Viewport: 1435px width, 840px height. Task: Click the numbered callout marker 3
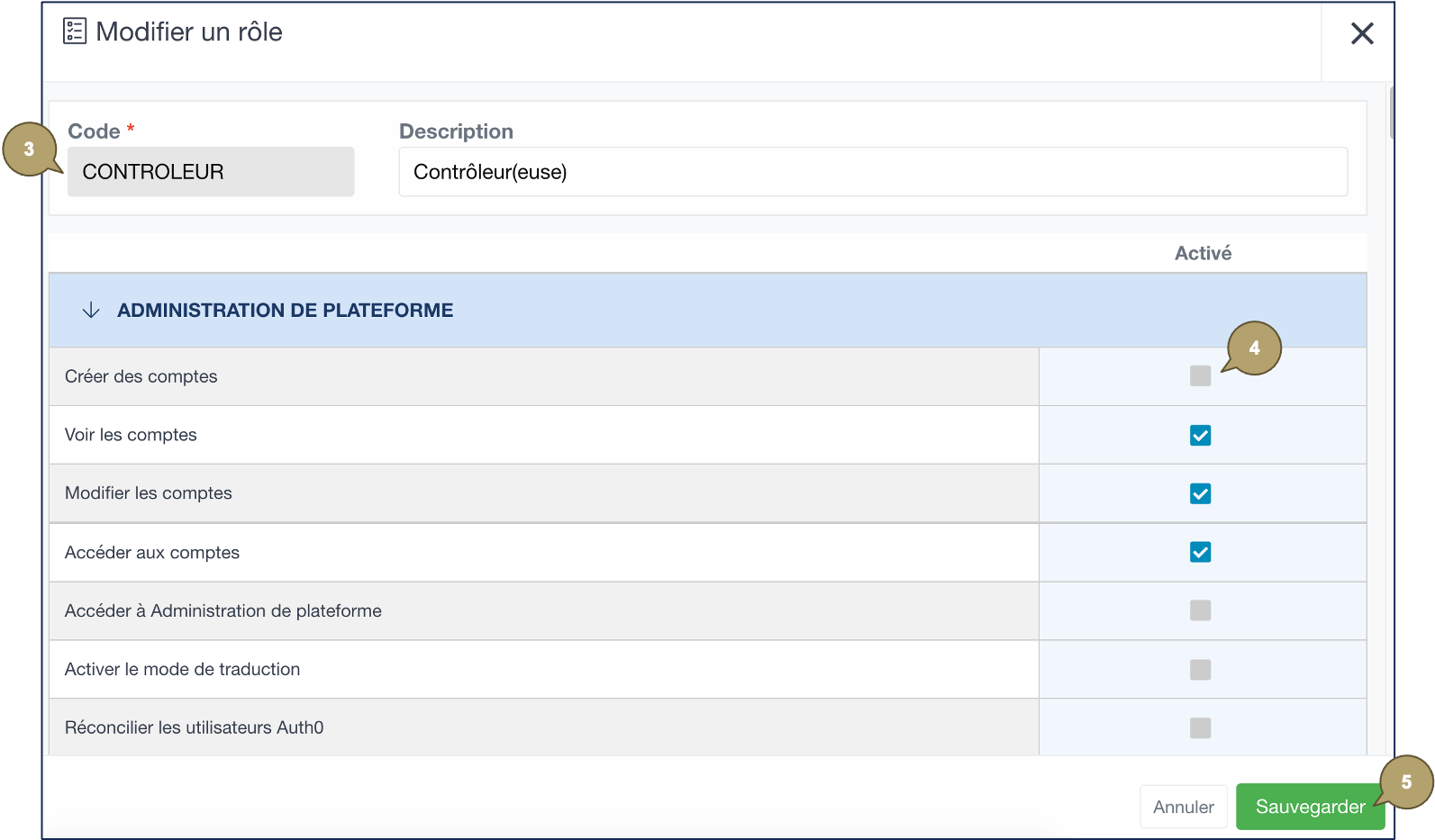30,149
